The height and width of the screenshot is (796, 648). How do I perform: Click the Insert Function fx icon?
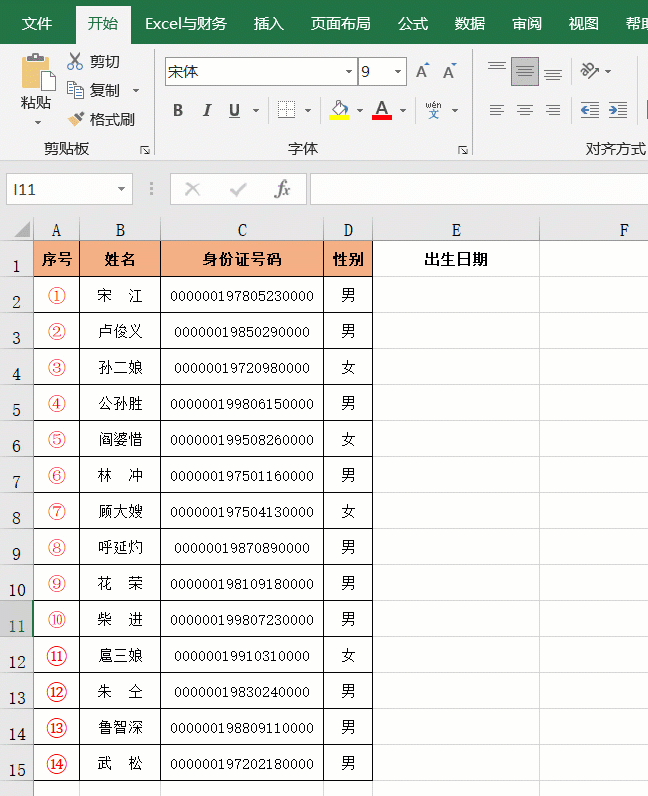tap(283, 189)
